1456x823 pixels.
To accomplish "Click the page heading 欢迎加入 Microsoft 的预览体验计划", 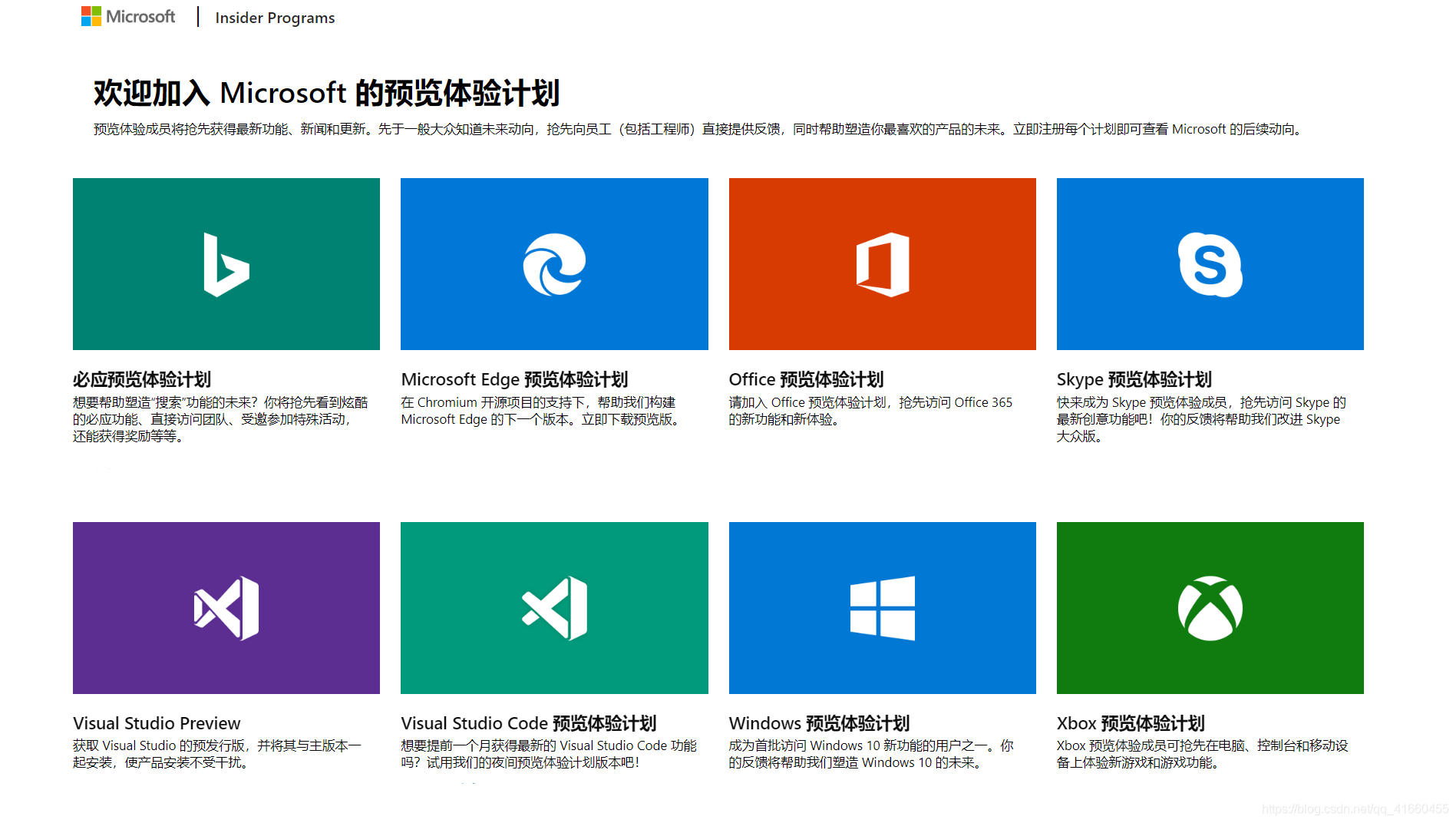I will pyautogui.click(x=327, y=93).
